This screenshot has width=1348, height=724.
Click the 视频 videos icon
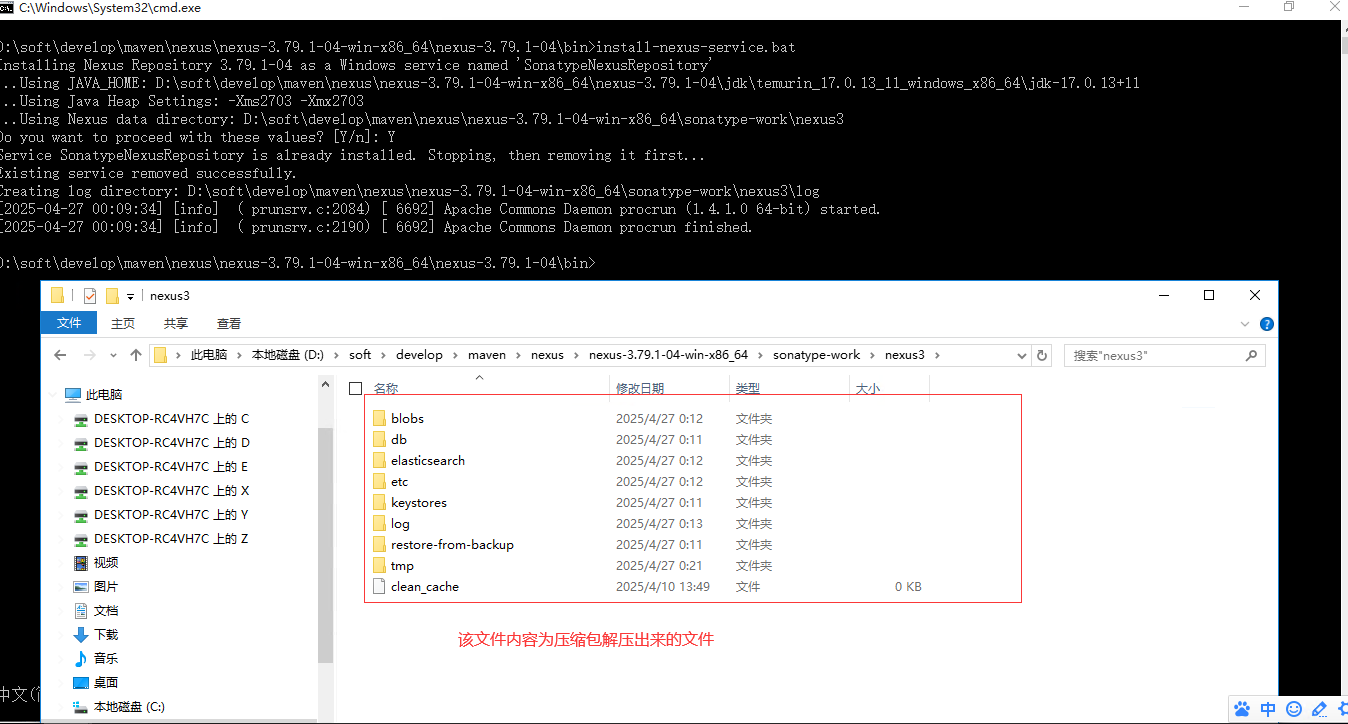(x=81, y=563)
